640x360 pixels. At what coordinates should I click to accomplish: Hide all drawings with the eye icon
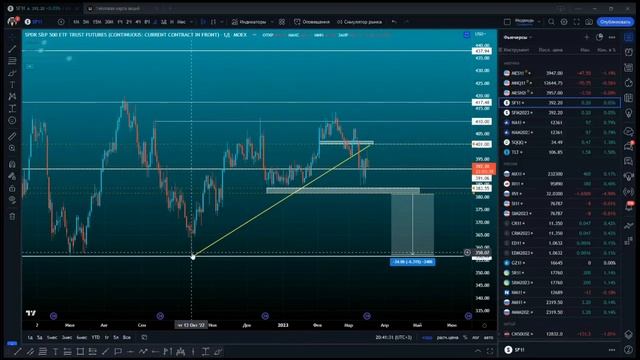click(12, 200)
